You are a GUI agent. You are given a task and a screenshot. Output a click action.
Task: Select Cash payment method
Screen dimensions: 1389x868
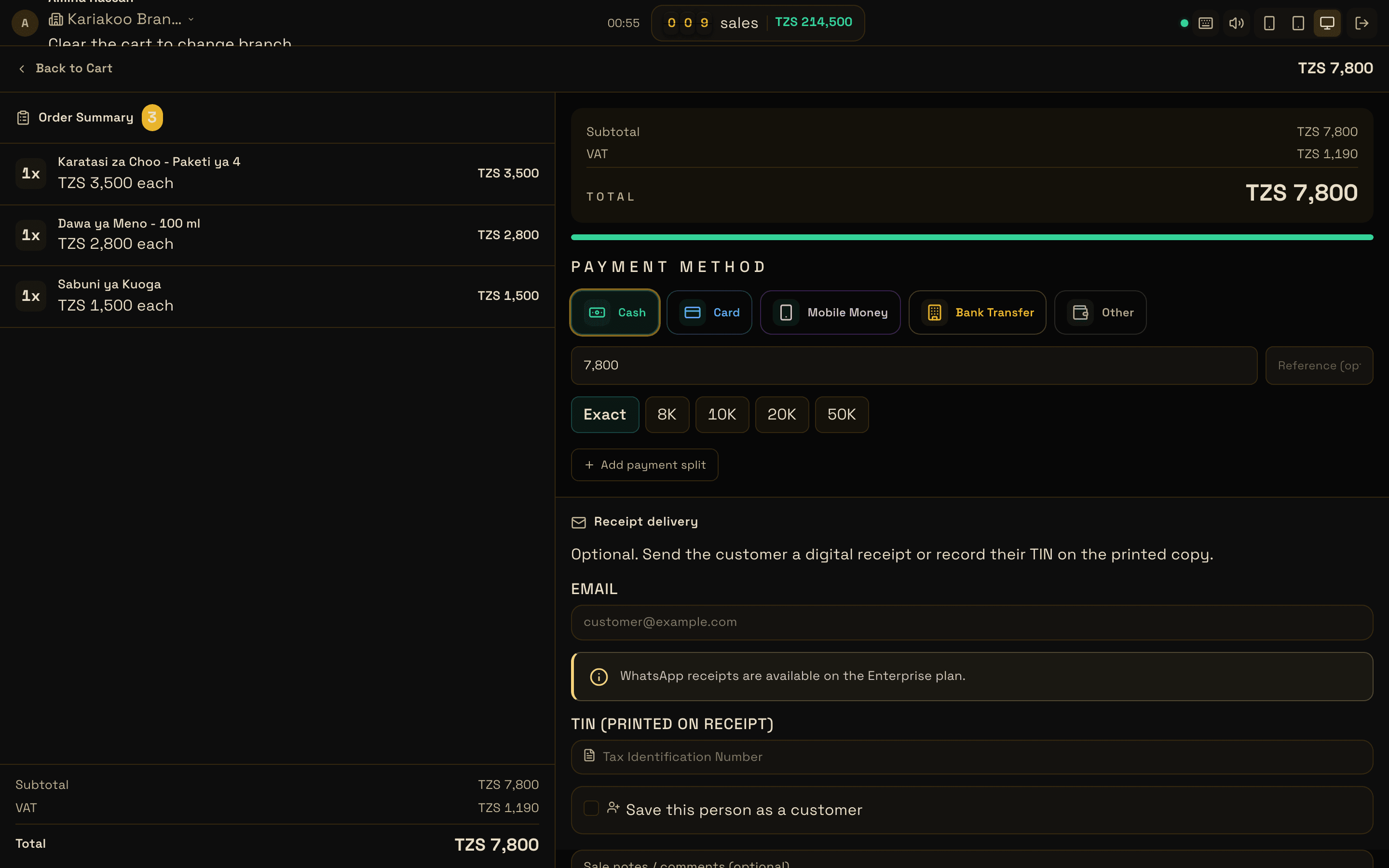615,312
